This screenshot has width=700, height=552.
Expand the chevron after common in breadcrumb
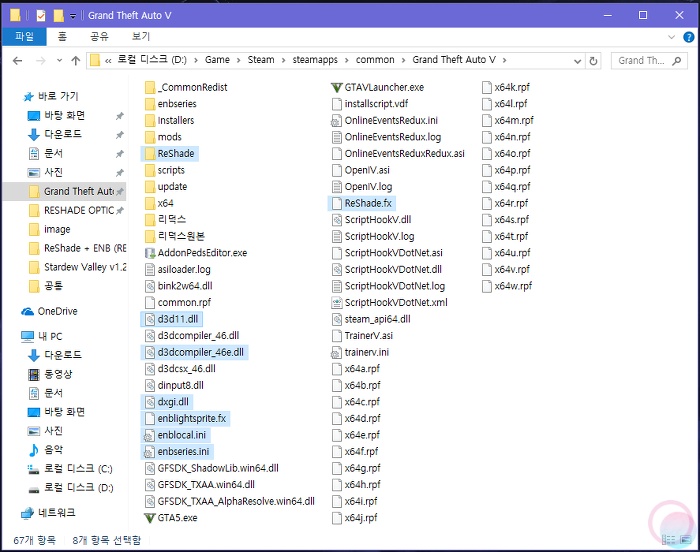(x=403, y=60)
